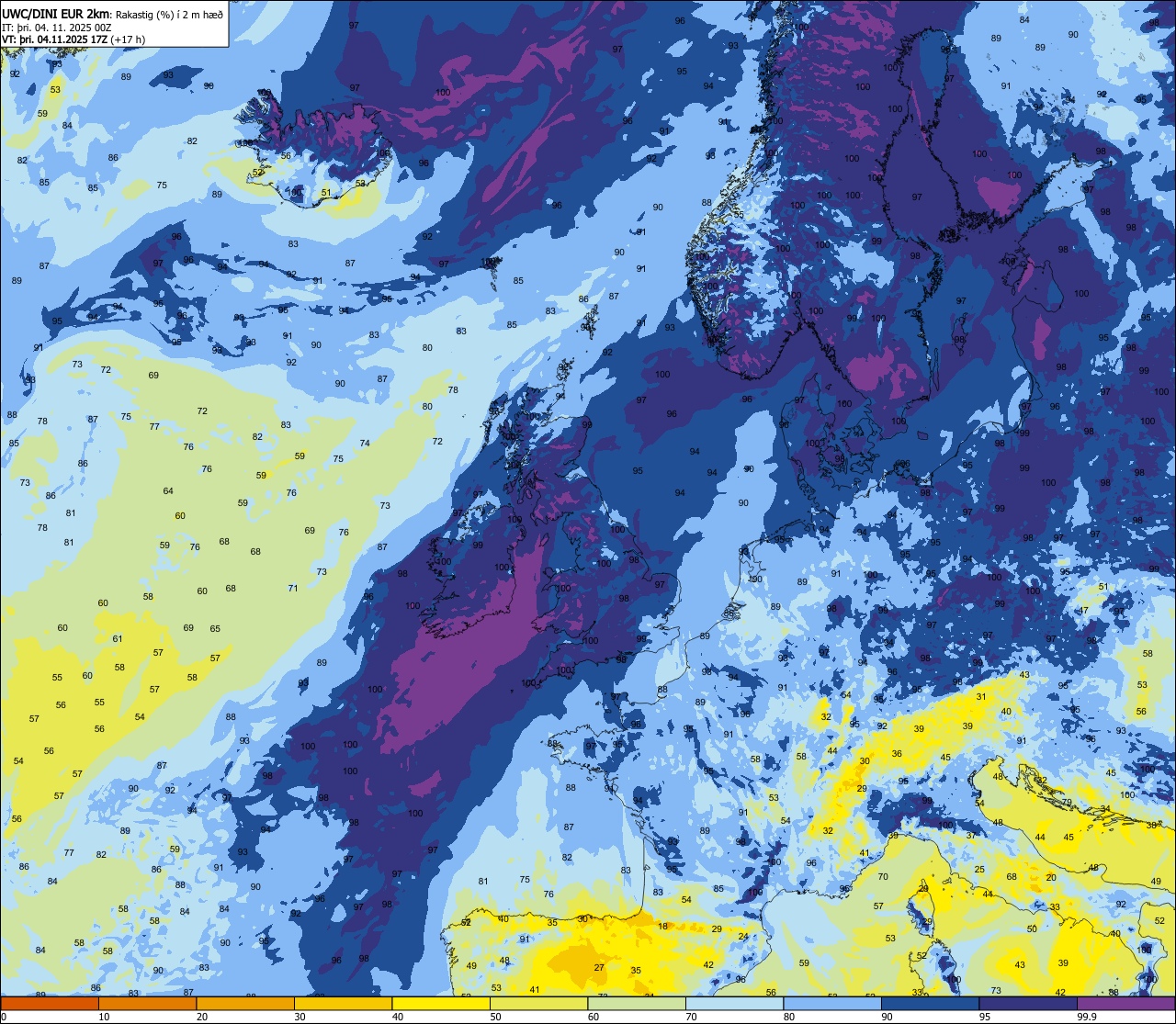The image size is (1176, 1024).
Task: Select the 95–99.9% dark indigo legend swatch
Action: click(1028, 1003)
